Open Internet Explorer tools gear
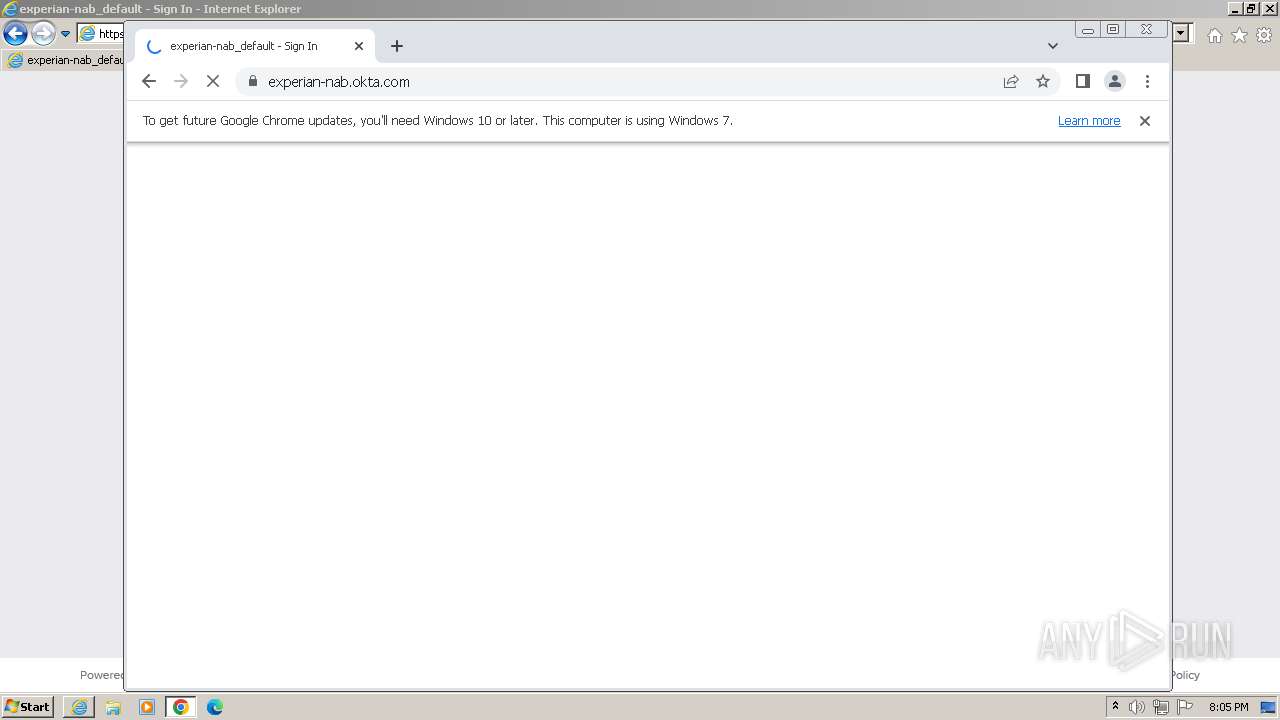Screen dimensions: 1280x720 coord(1264,35)
